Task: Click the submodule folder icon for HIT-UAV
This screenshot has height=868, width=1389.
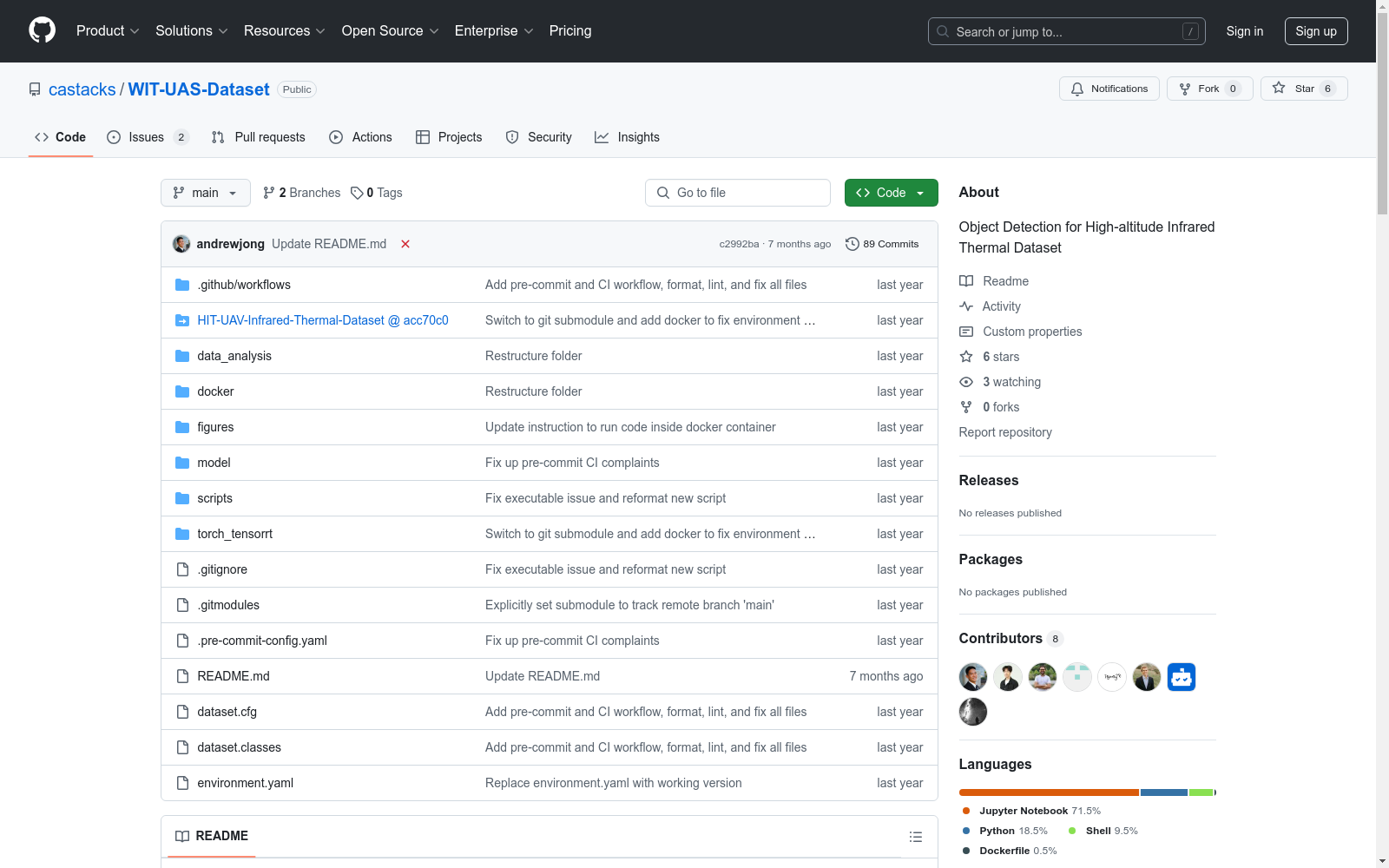Action: [x=182, y=320]
